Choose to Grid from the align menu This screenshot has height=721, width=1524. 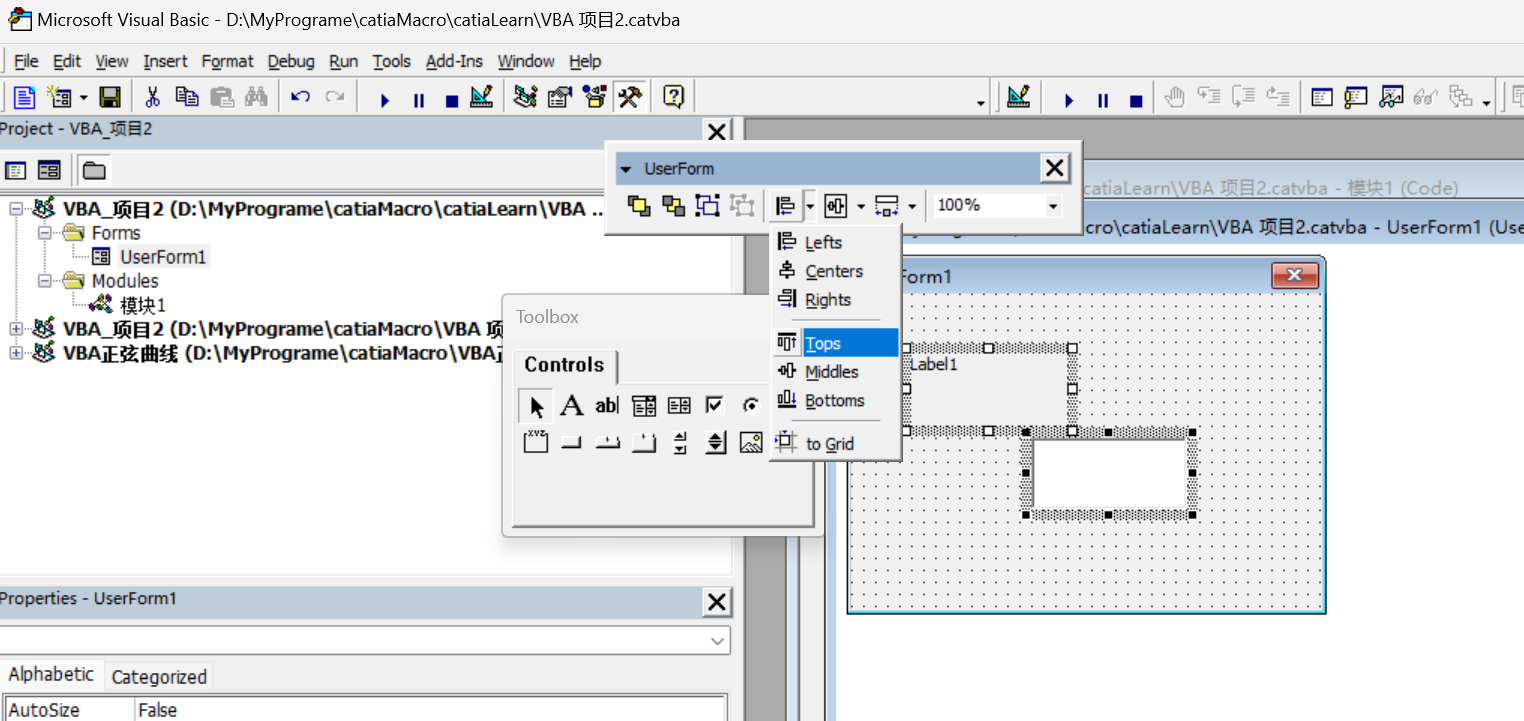tap(835, 444)
